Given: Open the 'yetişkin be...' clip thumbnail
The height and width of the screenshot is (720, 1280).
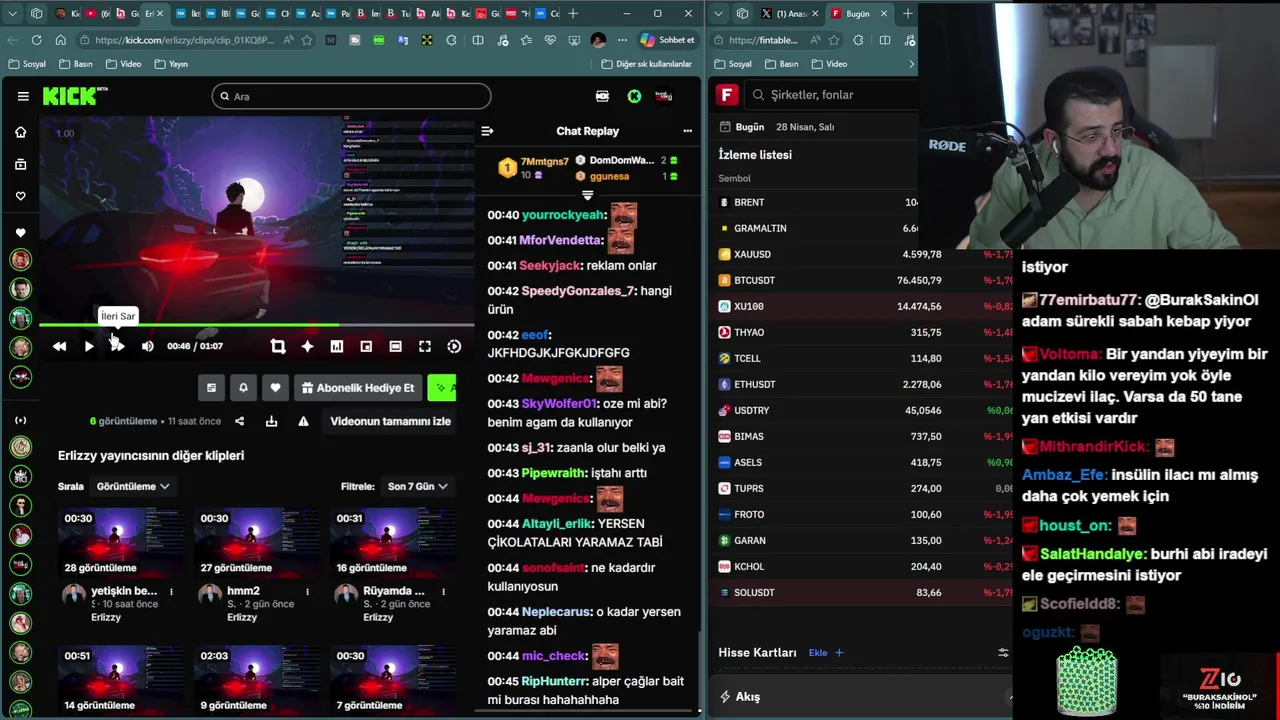Looking at the screenshot, I should tap(121, 542).
